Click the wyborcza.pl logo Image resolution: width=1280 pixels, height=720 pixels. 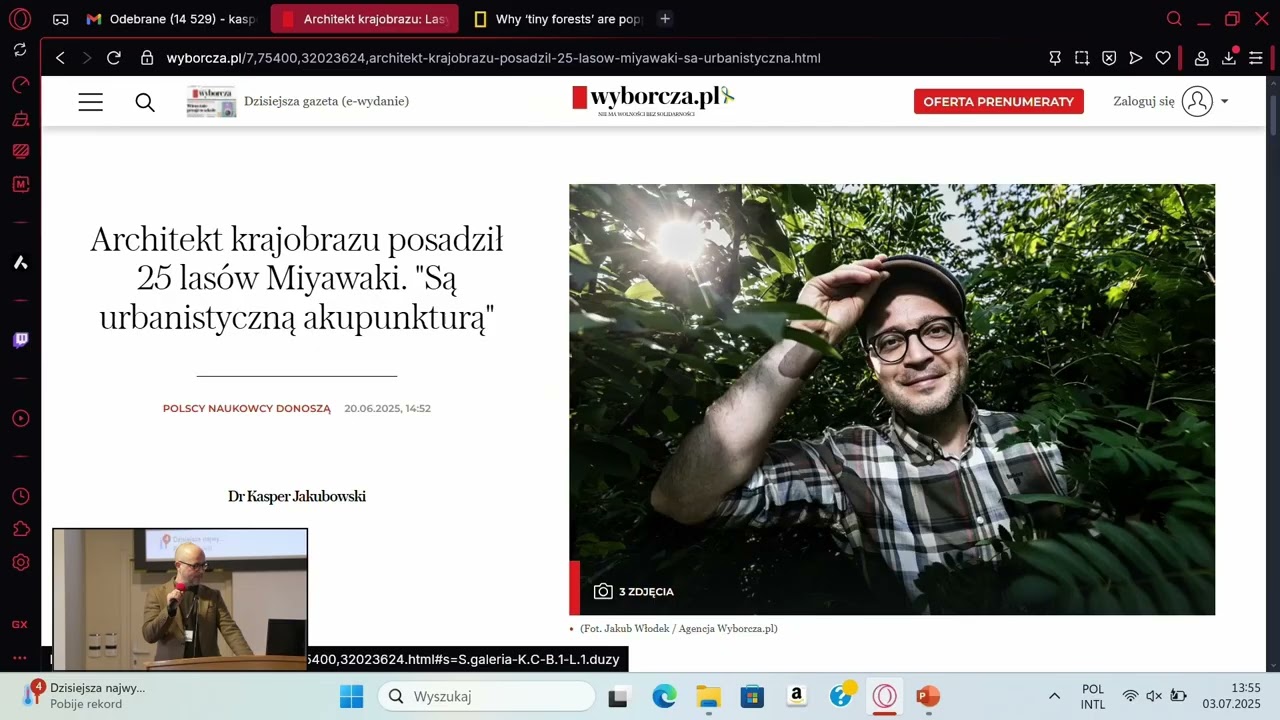(x=653, y=99)
